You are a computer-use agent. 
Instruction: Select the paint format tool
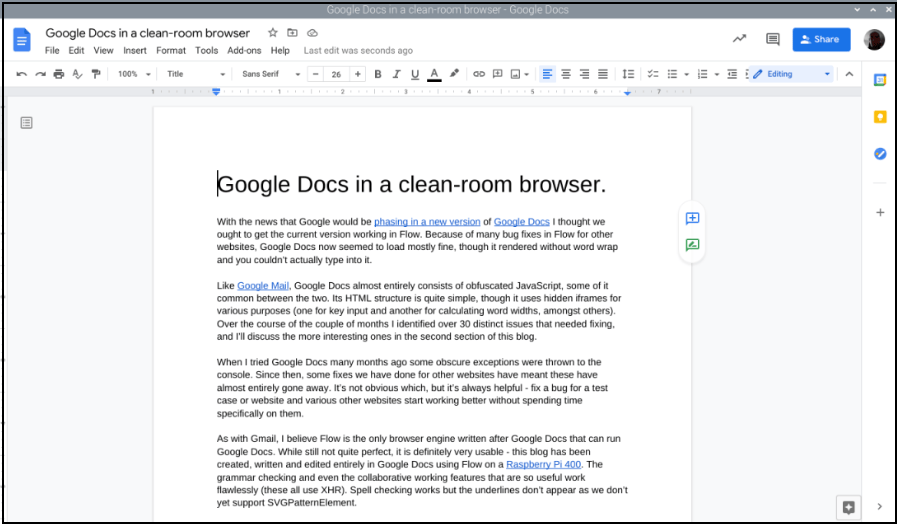click(96, 74)
